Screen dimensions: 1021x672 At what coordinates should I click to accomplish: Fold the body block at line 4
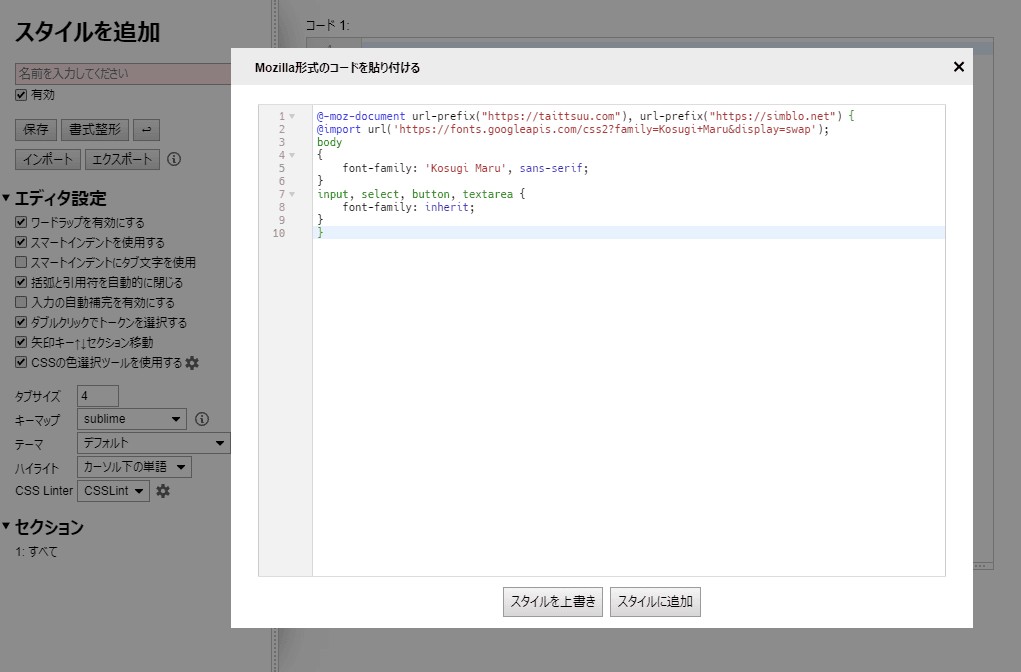pyautogui.click(x=292, y=155)
